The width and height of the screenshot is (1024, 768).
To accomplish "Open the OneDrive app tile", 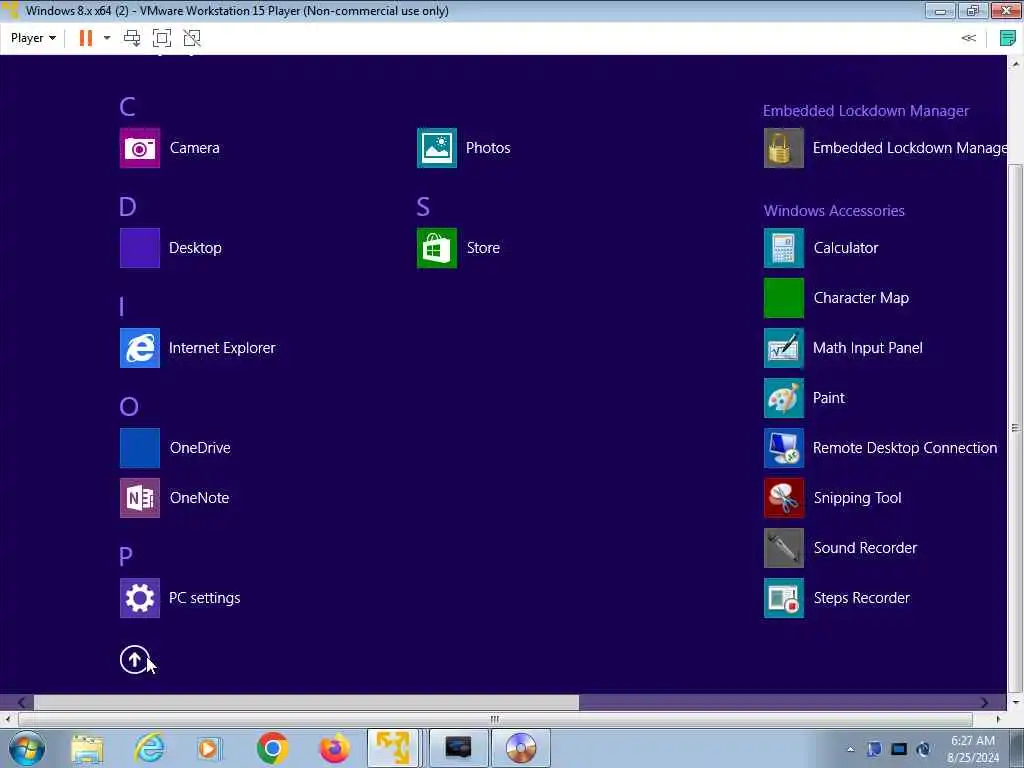I will pos(140,448).
